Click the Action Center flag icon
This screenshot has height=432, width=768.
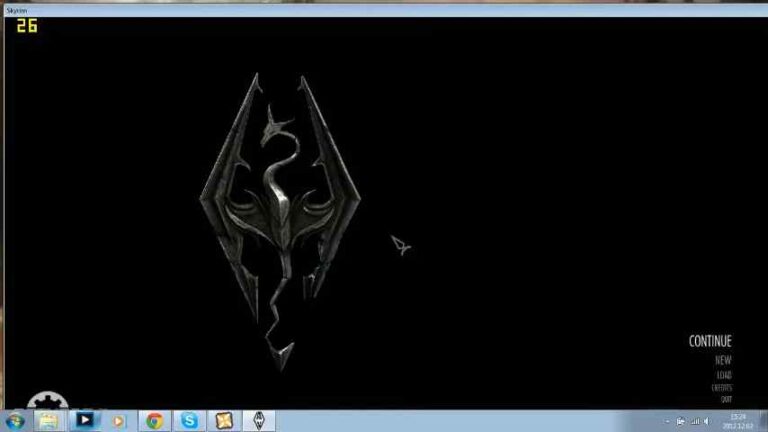[680, 421]
